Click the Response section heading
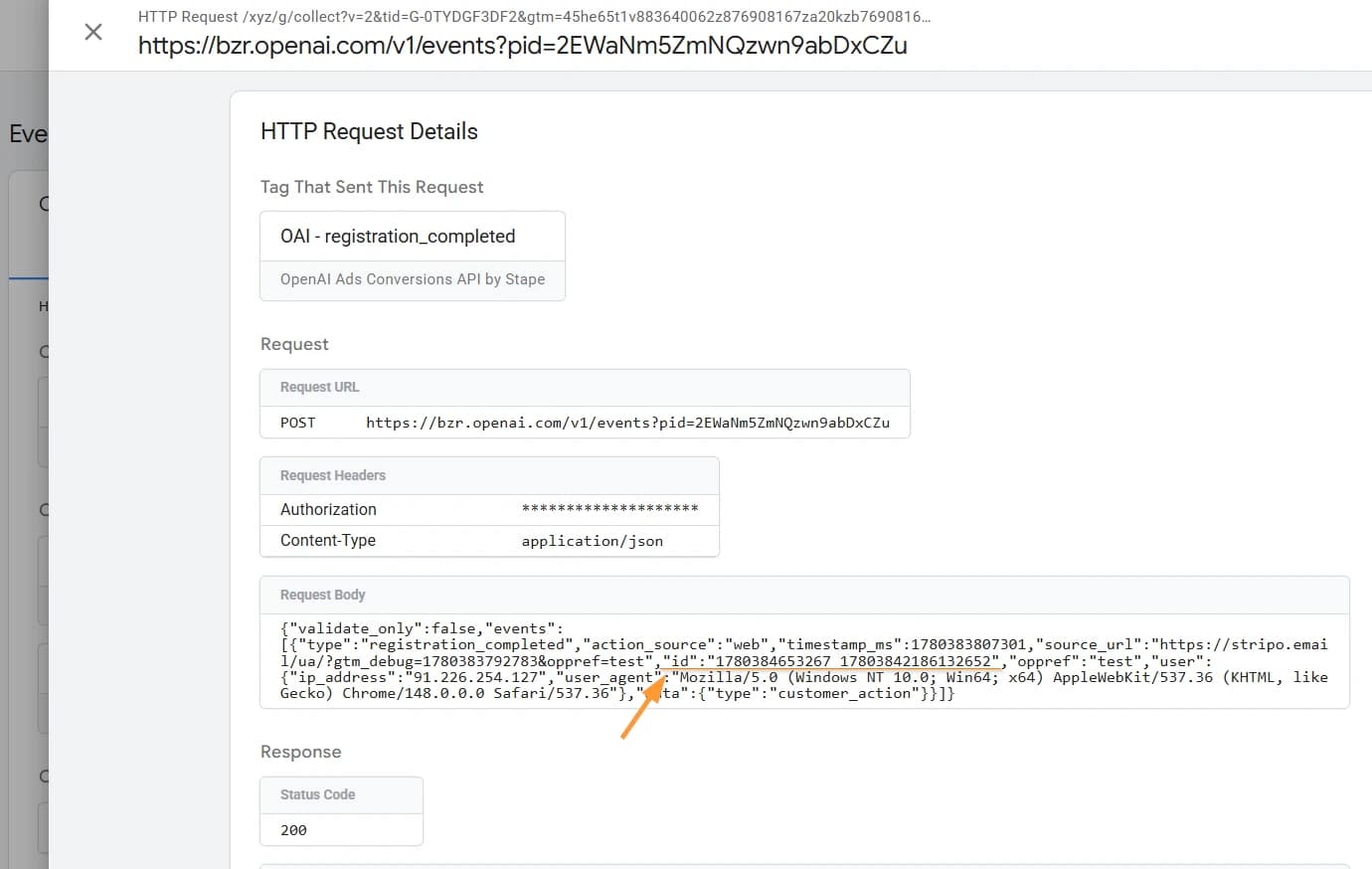Screen dimensions: 1372x869 [x=300, y=752]
